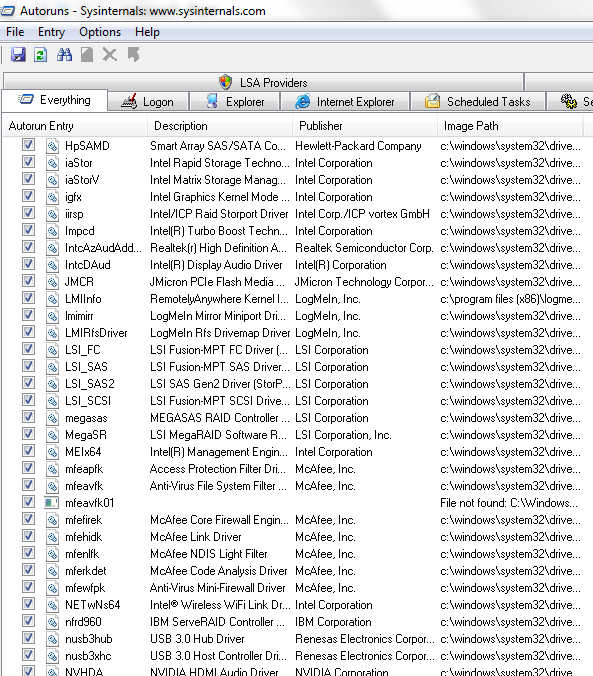Open the Entry menu
Viewport: 593px width, 676px height.
[x=51, y=32]
